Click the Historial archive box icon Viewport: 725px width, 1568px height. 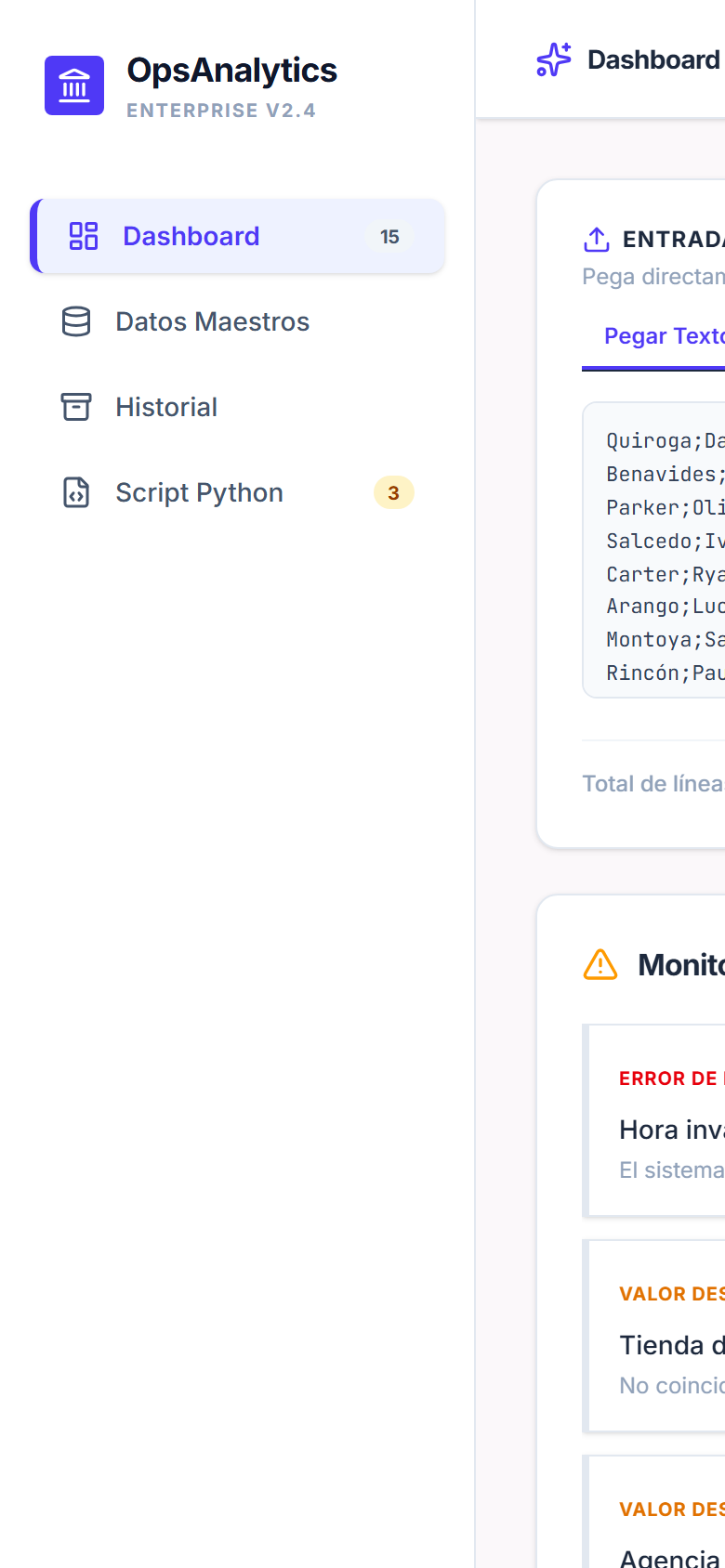76,407
